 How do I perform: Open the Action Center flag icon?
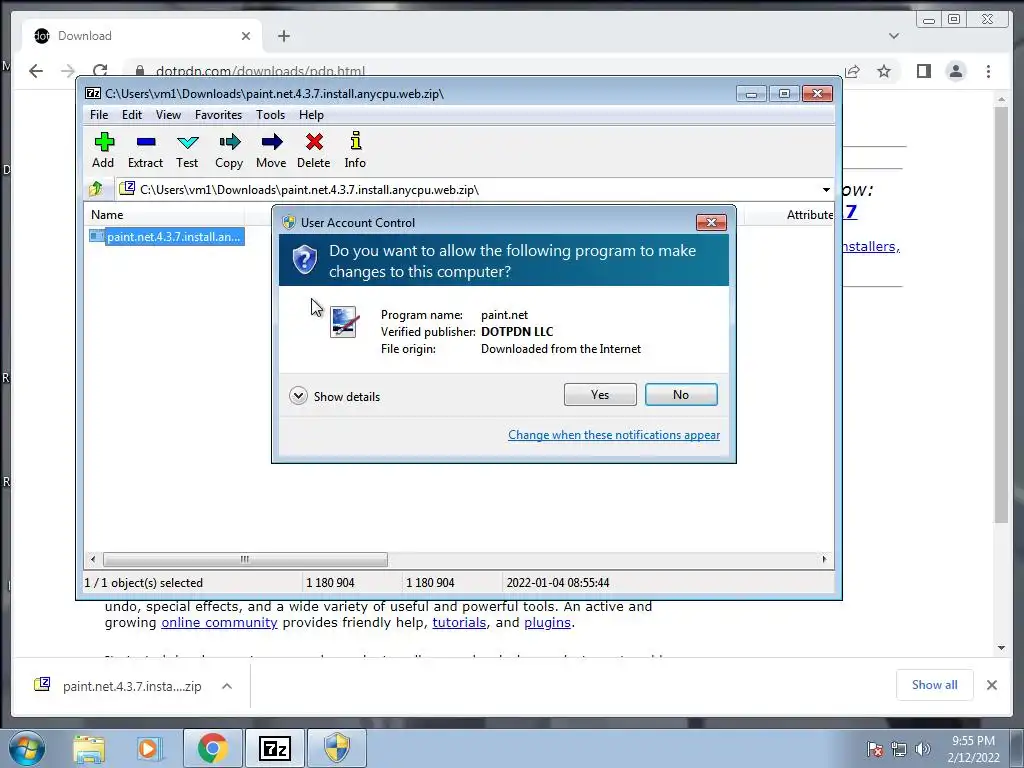click(x=875, y=749)
